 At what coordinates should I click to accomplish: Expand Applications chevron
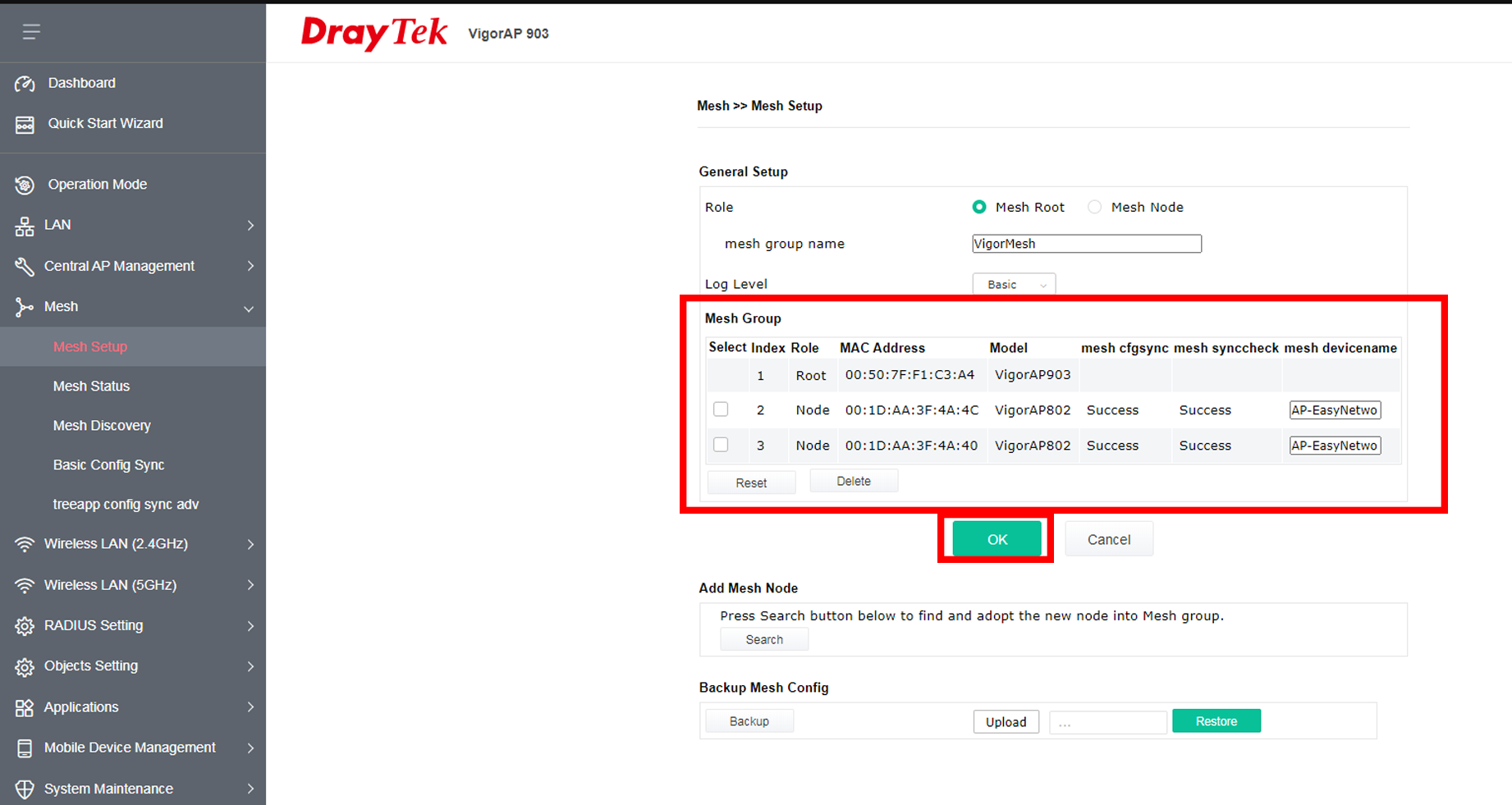click(x=250, y=707)
